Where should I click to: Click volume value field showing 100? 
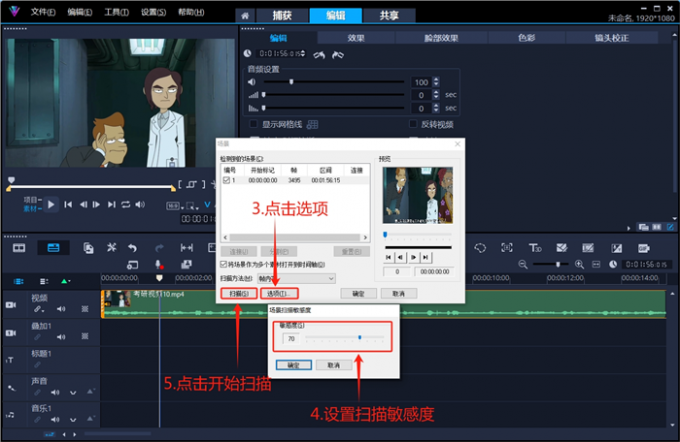point(422,82)
